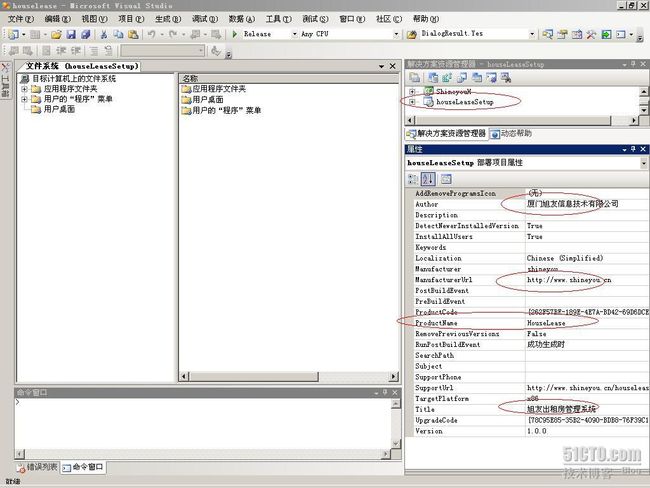Click the 名称 column header
Image resolution: width=650 pixels, height=488 pixels.
(289, 78)
